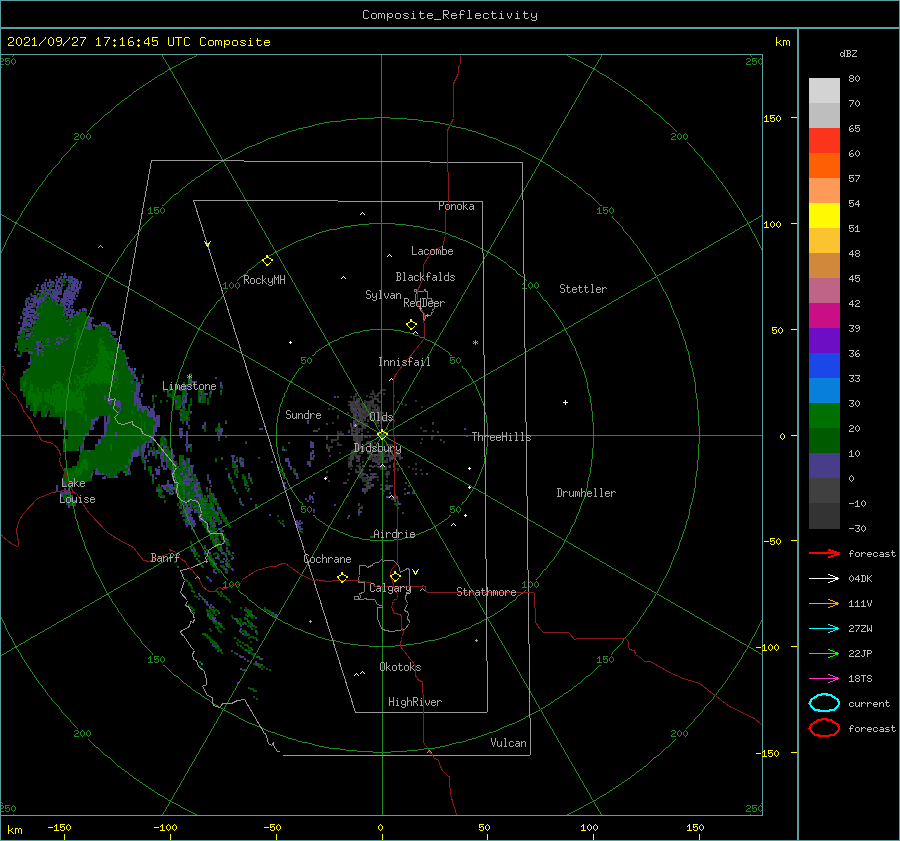
Task: Select the red 'forecast' oval legend icon
Action: pyautogui.click(x=824, y=728)
